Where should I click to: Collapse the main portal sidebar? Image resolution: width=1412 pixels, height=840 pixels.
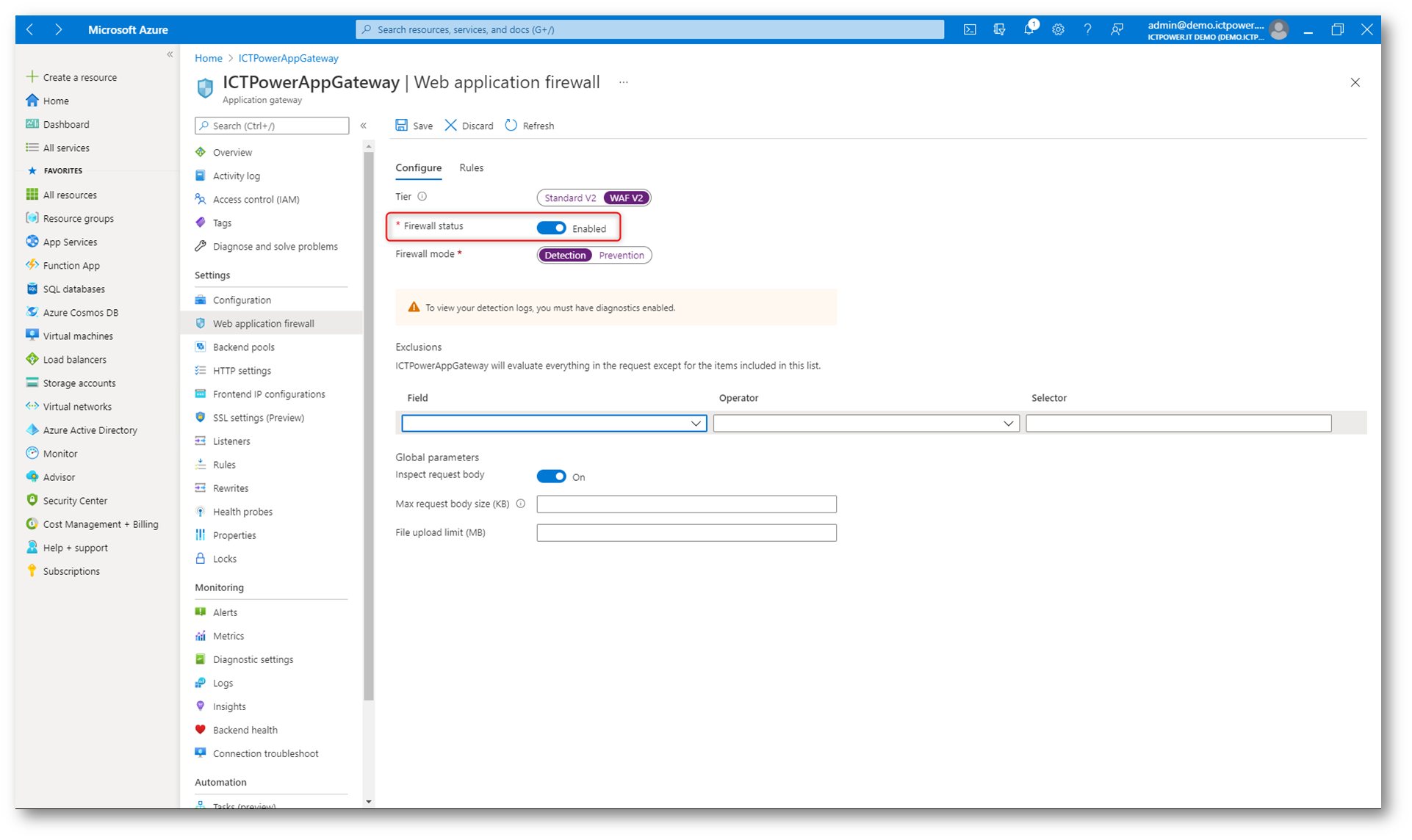coord(170,54)
